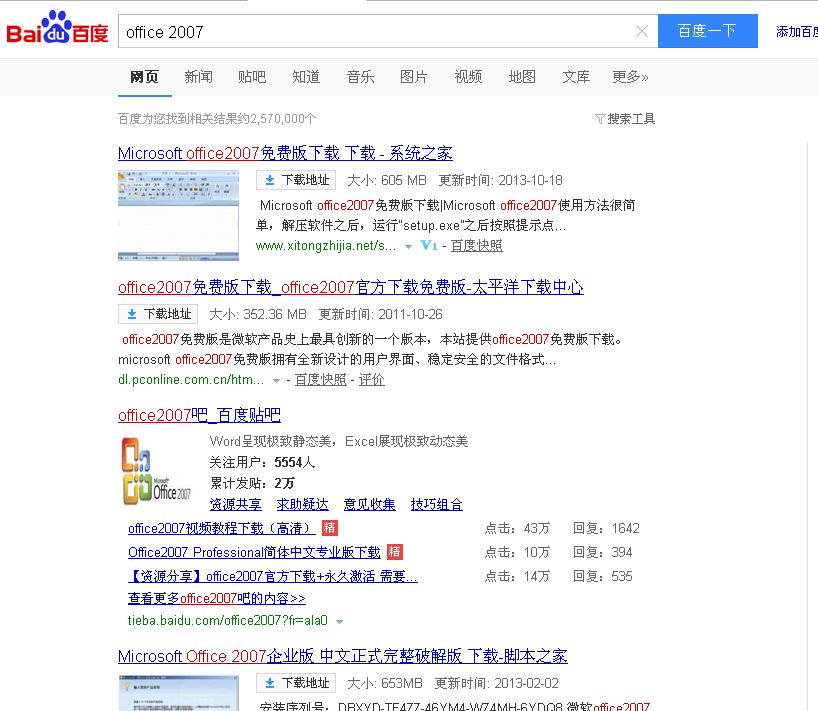Viewport: 818px width, 711px height.
Task: Click the 回复: 1642 text
Action: (606, 528)
